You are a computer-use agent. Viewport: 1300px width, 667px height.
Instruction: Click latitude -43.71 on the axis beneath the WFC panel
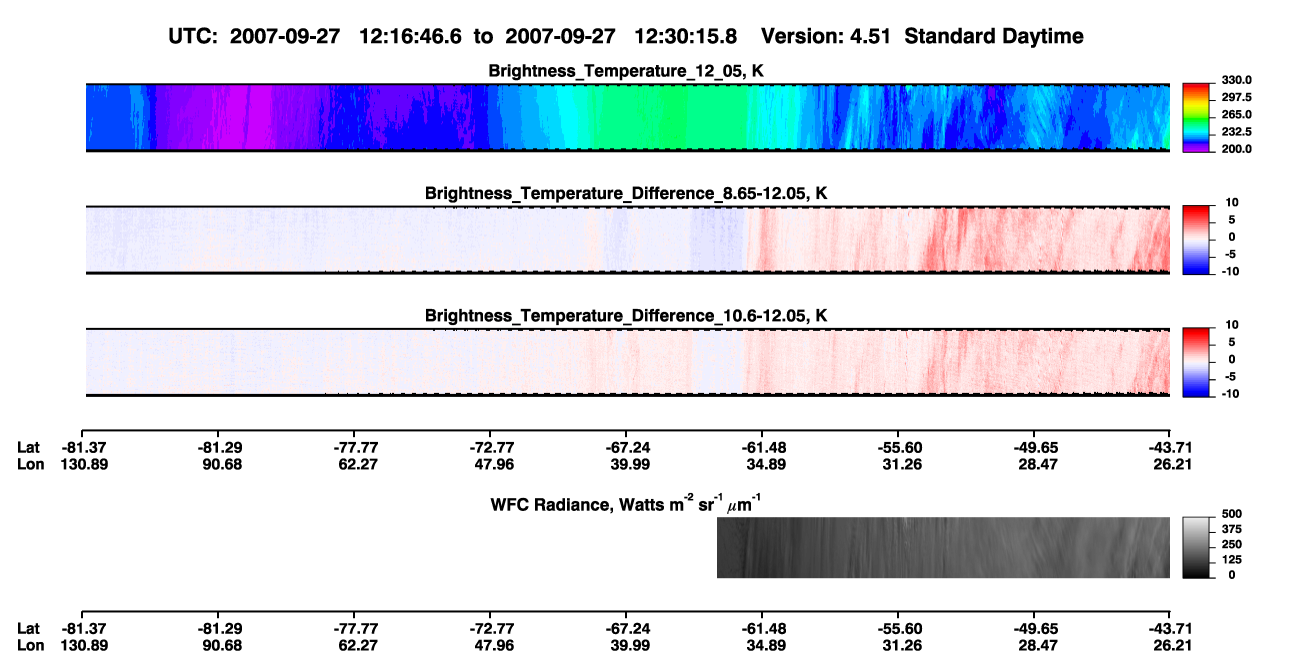click(1169, 629)
